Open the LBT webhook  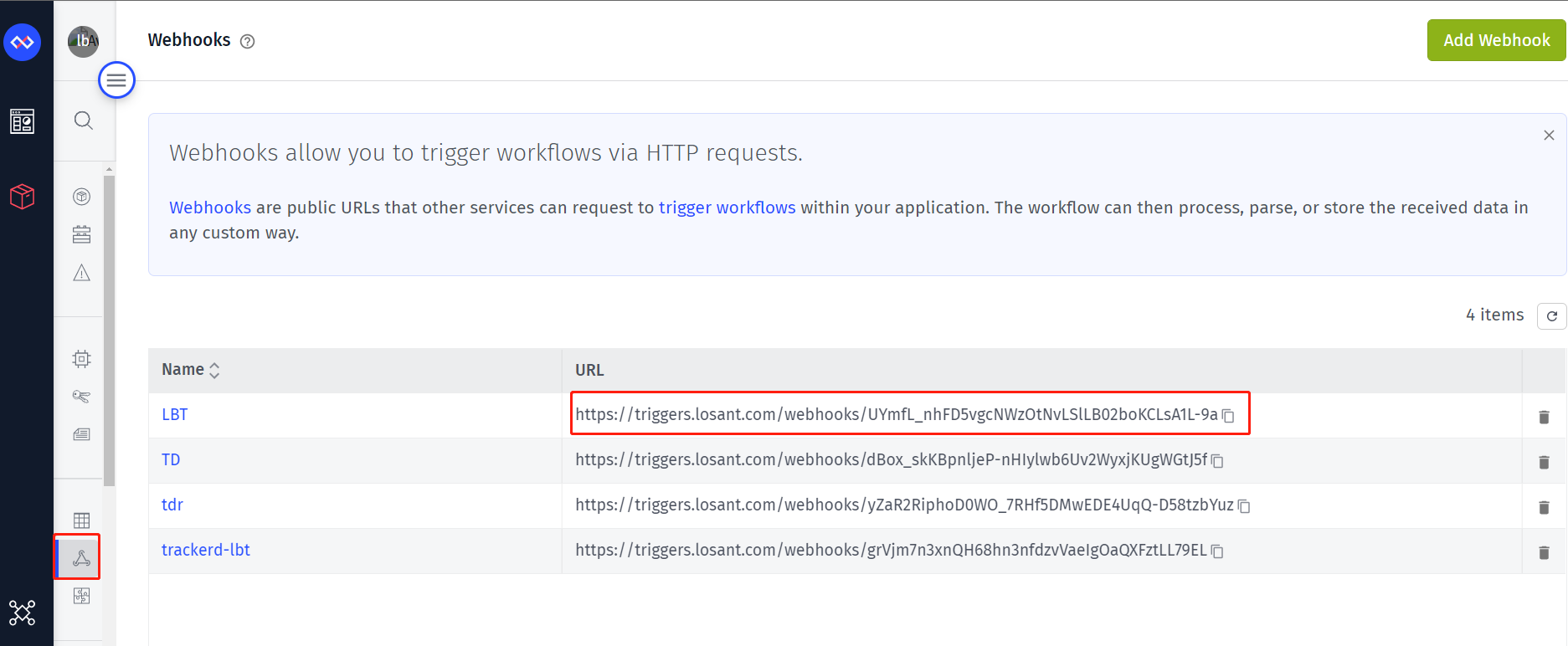(x=174, y=414)
